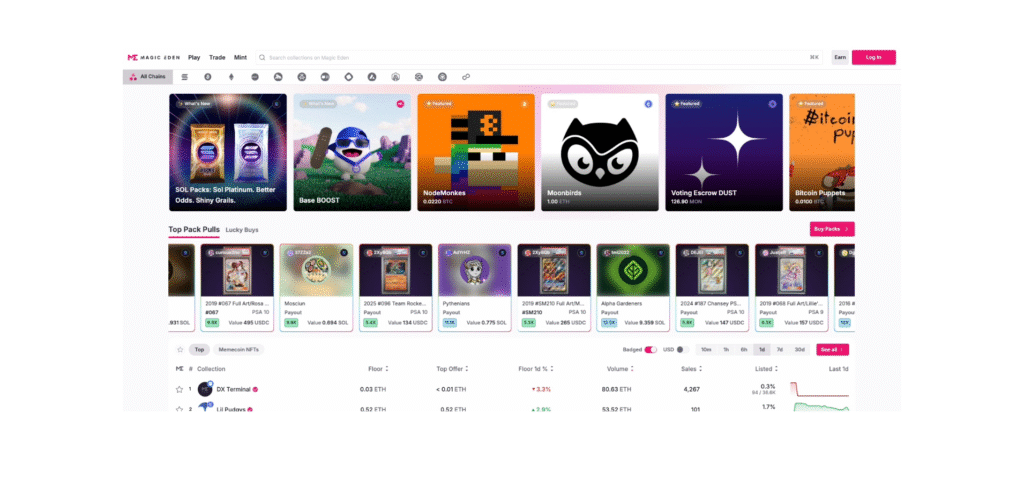
Task: Toggle the USD currency switch
Action: (x=682, y=350)
